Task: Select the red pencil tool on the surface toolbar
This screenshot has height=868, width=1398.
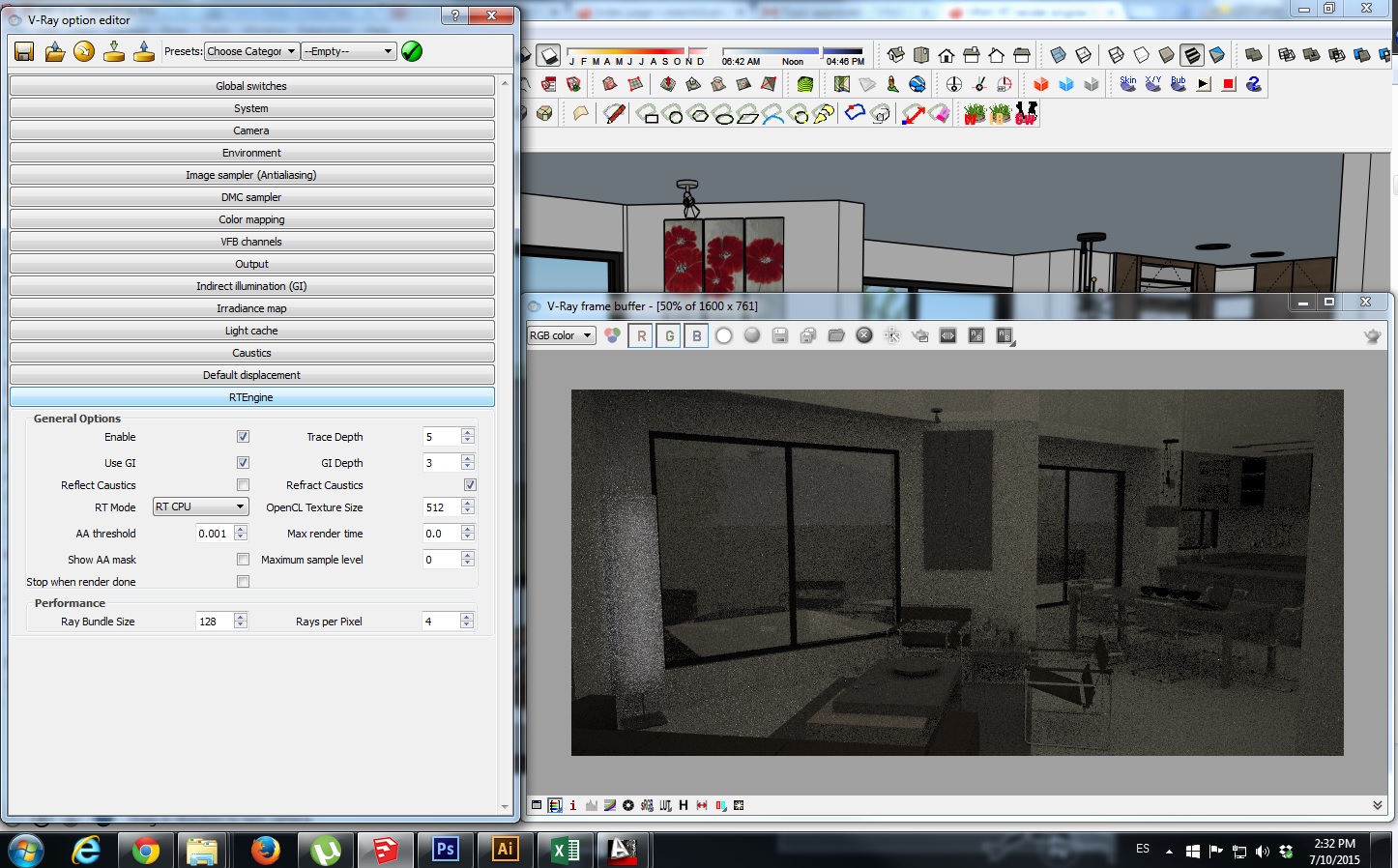Action: tap(614, 114)
